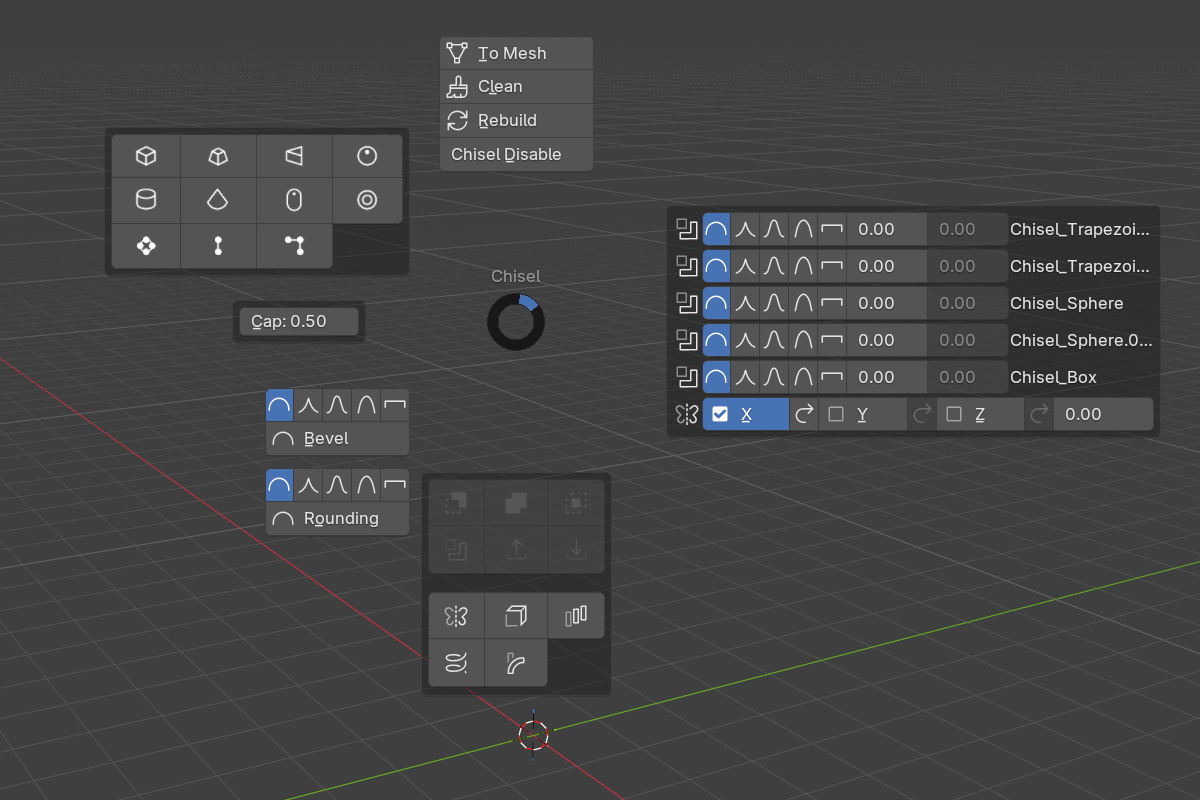Select the Chisel_Sphere.0... name
The image size is (1200, 800).
tap(1081, 340)
